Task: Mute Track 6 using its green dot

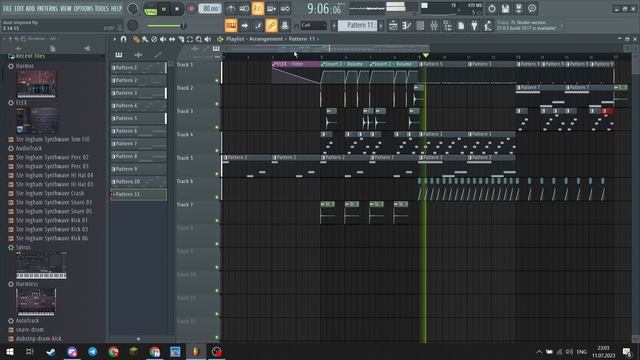Action: coord(217,198)
